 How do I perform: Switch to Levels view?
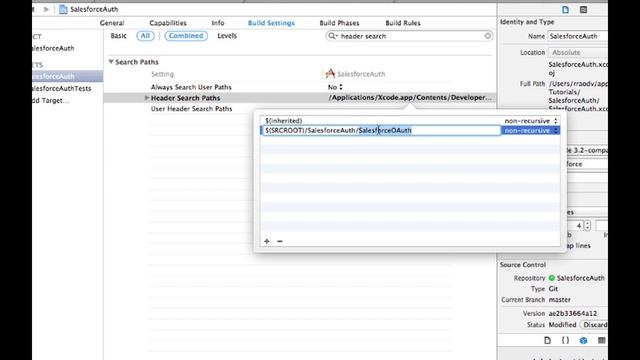point(227,36)
